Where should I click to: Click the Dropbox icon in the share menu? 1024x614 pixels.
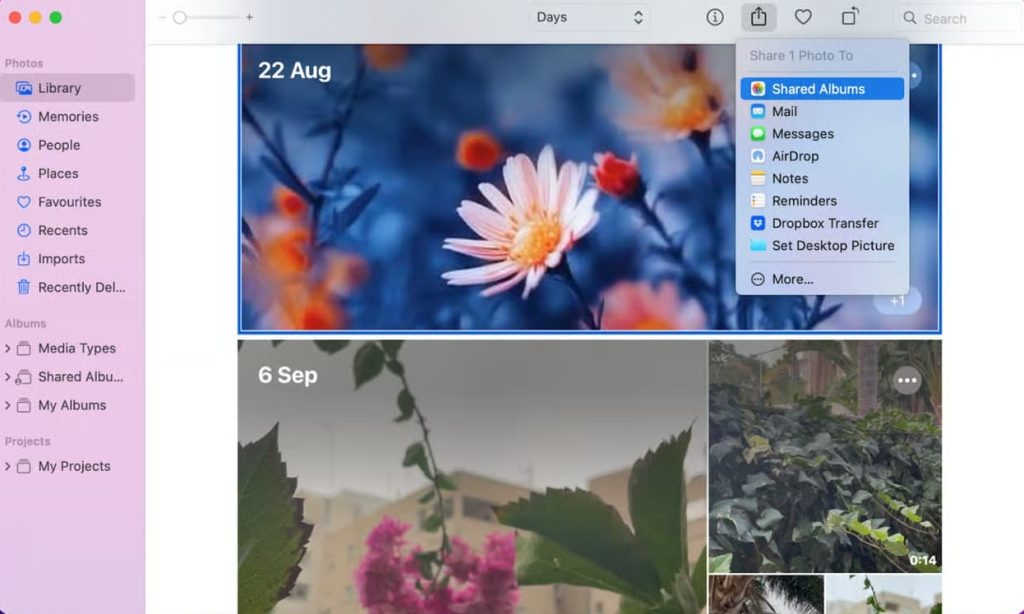[x=758, y=223]
